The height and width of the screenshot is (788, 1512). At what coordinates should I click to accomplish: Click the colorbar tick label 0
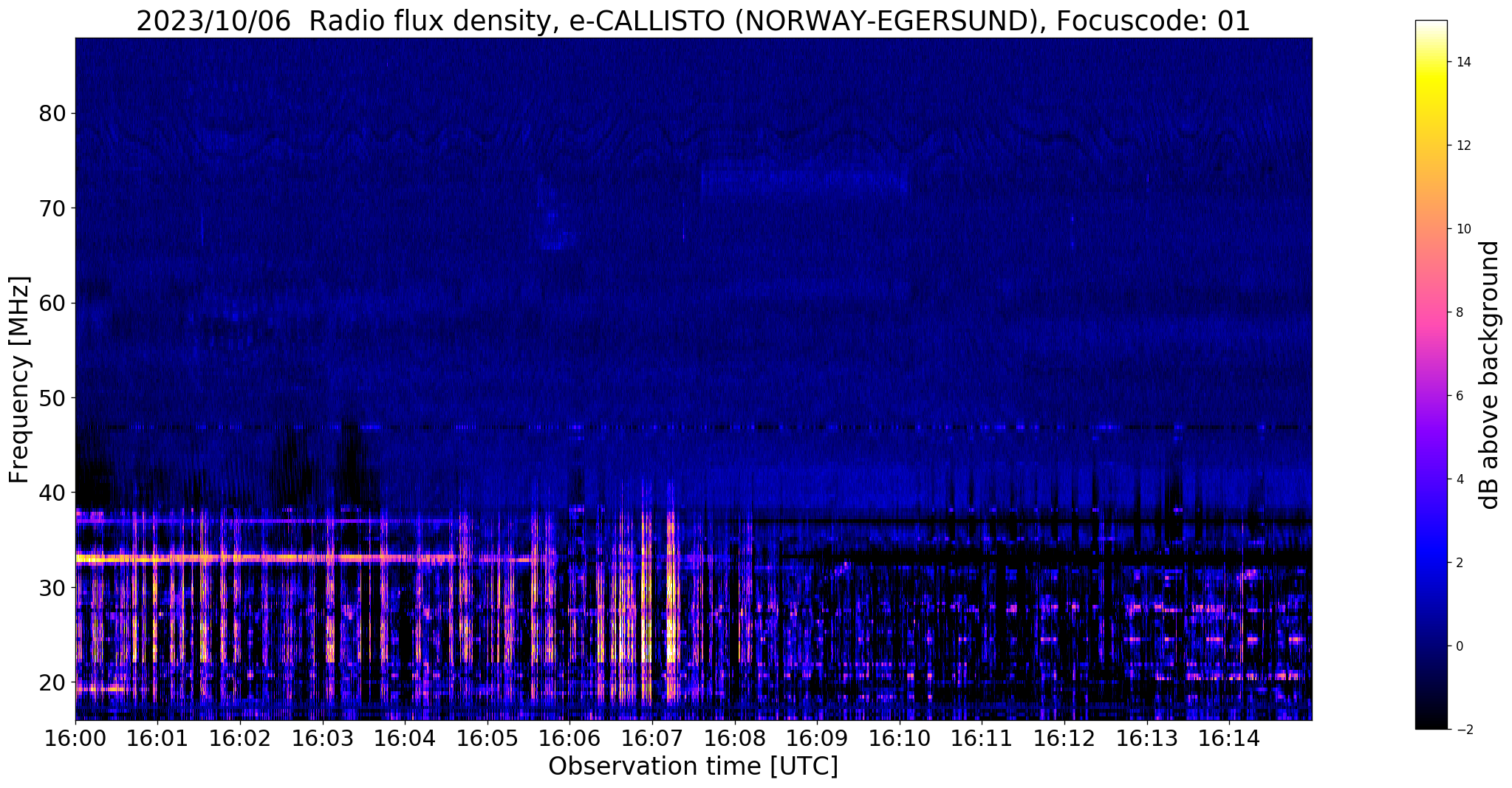coord(1460,646)
